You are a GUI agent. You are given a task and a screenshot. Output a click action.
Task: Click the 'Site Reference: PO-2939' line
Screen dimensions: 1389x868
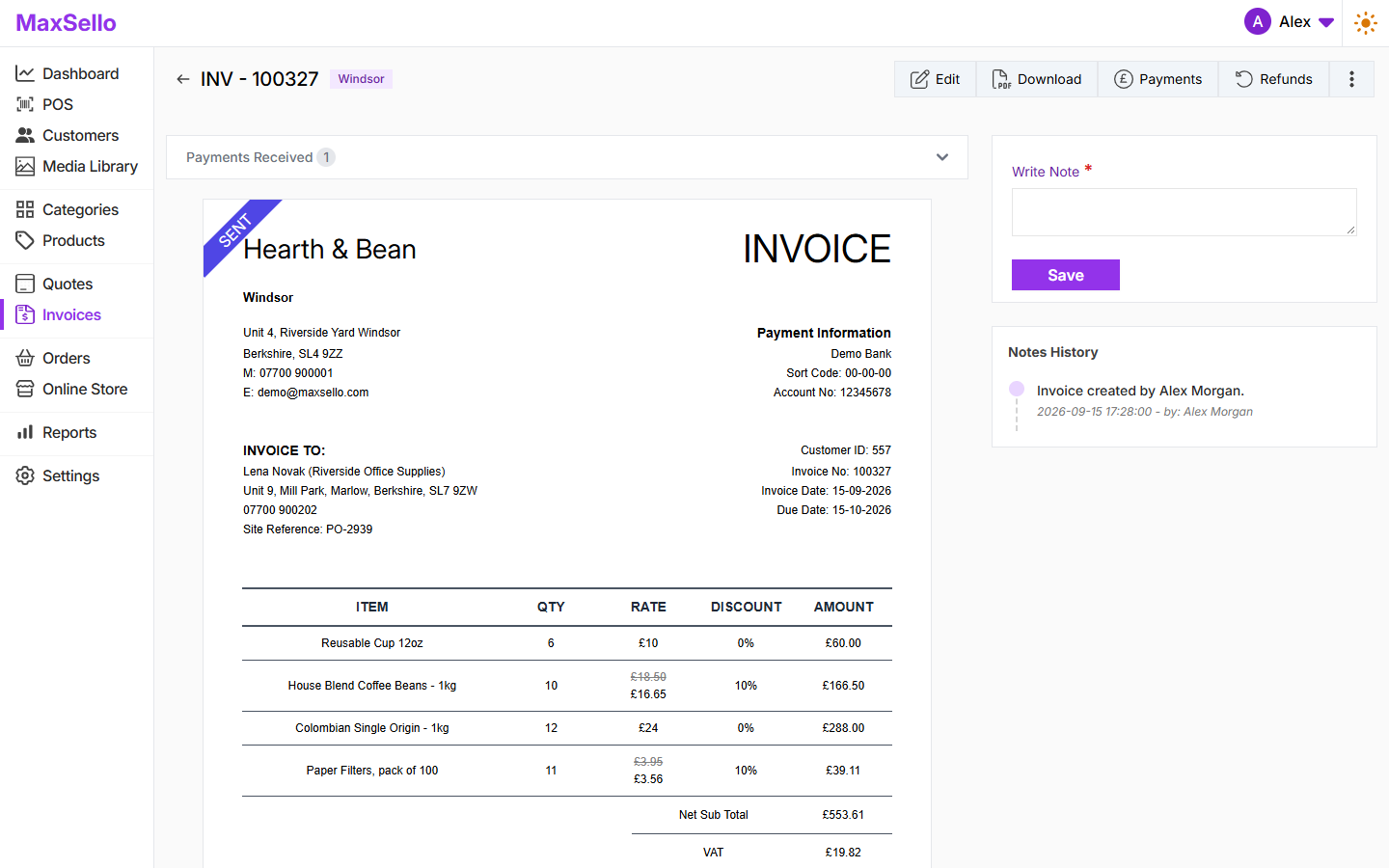[308, 529]
